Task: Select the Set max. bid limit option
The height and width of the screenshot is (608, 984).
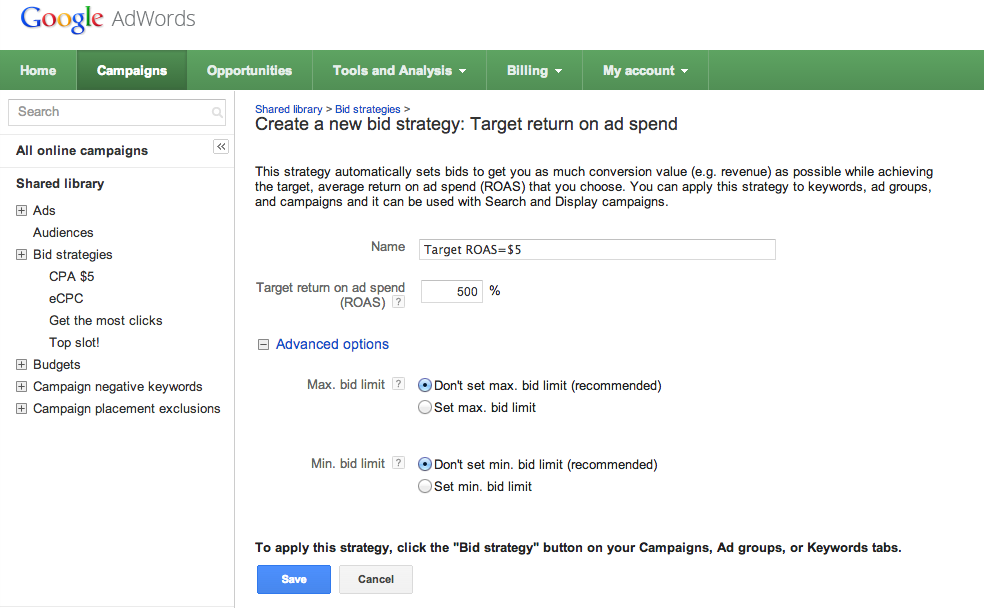Action: point(425,407)
